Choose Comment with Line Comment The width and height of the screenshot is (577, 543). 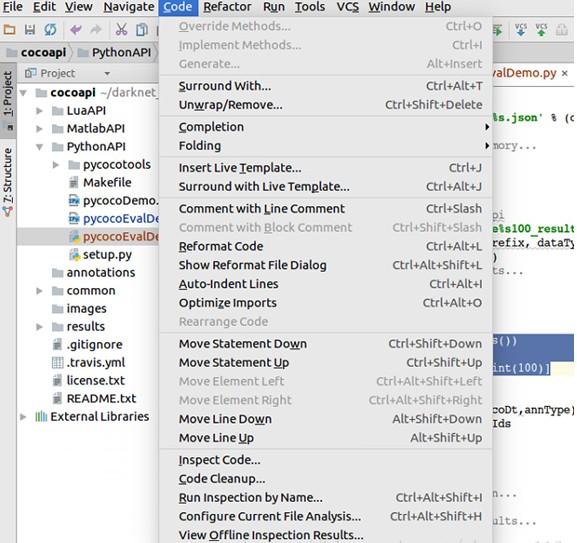coord(326,209)
